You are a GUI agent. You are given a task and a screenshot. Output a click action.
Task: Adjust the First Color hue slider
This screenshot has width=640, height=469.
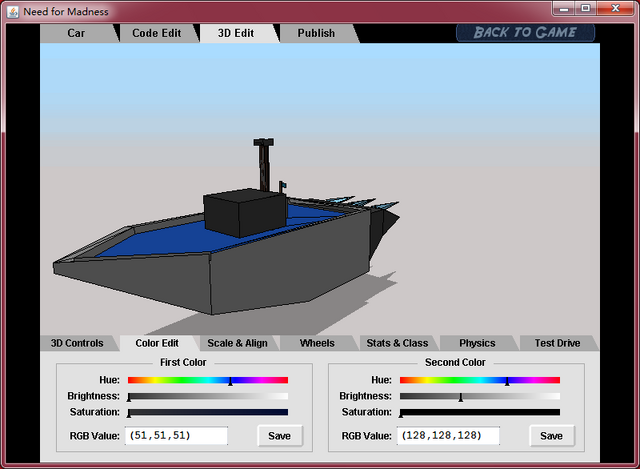tap(208, 380)
